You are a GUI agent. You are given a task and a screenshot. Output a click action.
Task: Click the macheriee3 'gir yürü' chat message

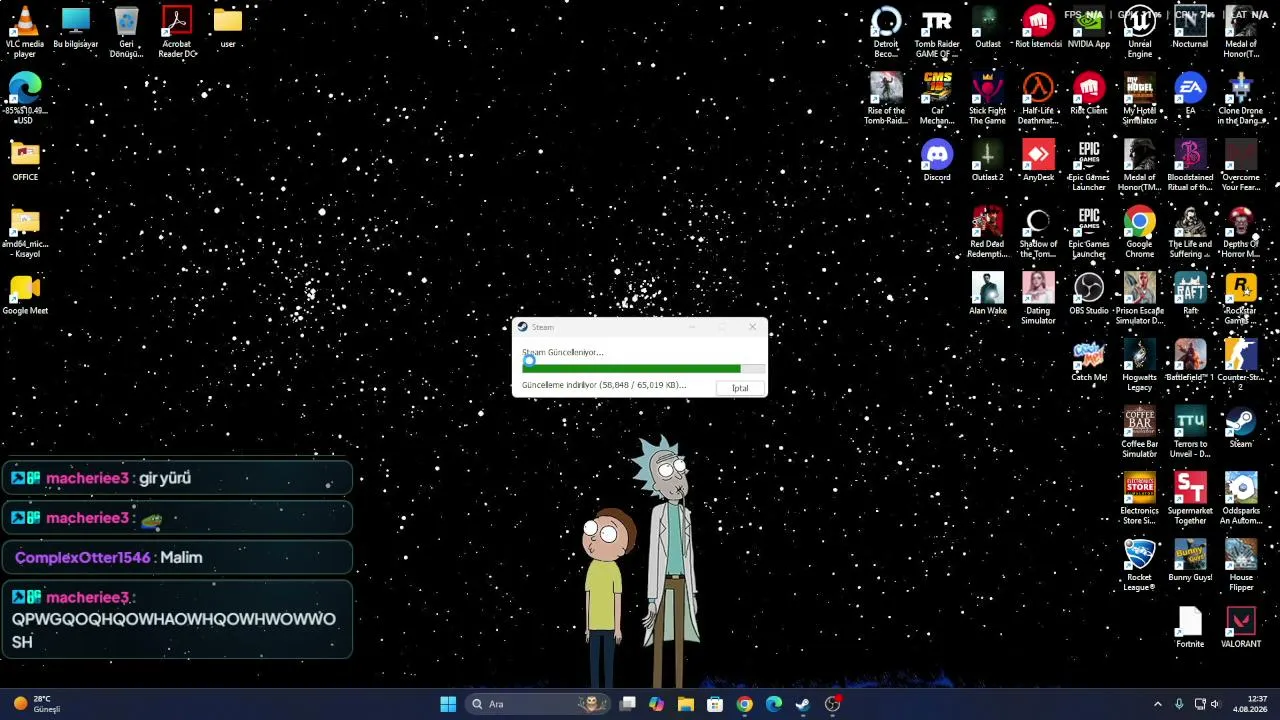(x=177, y=478)
